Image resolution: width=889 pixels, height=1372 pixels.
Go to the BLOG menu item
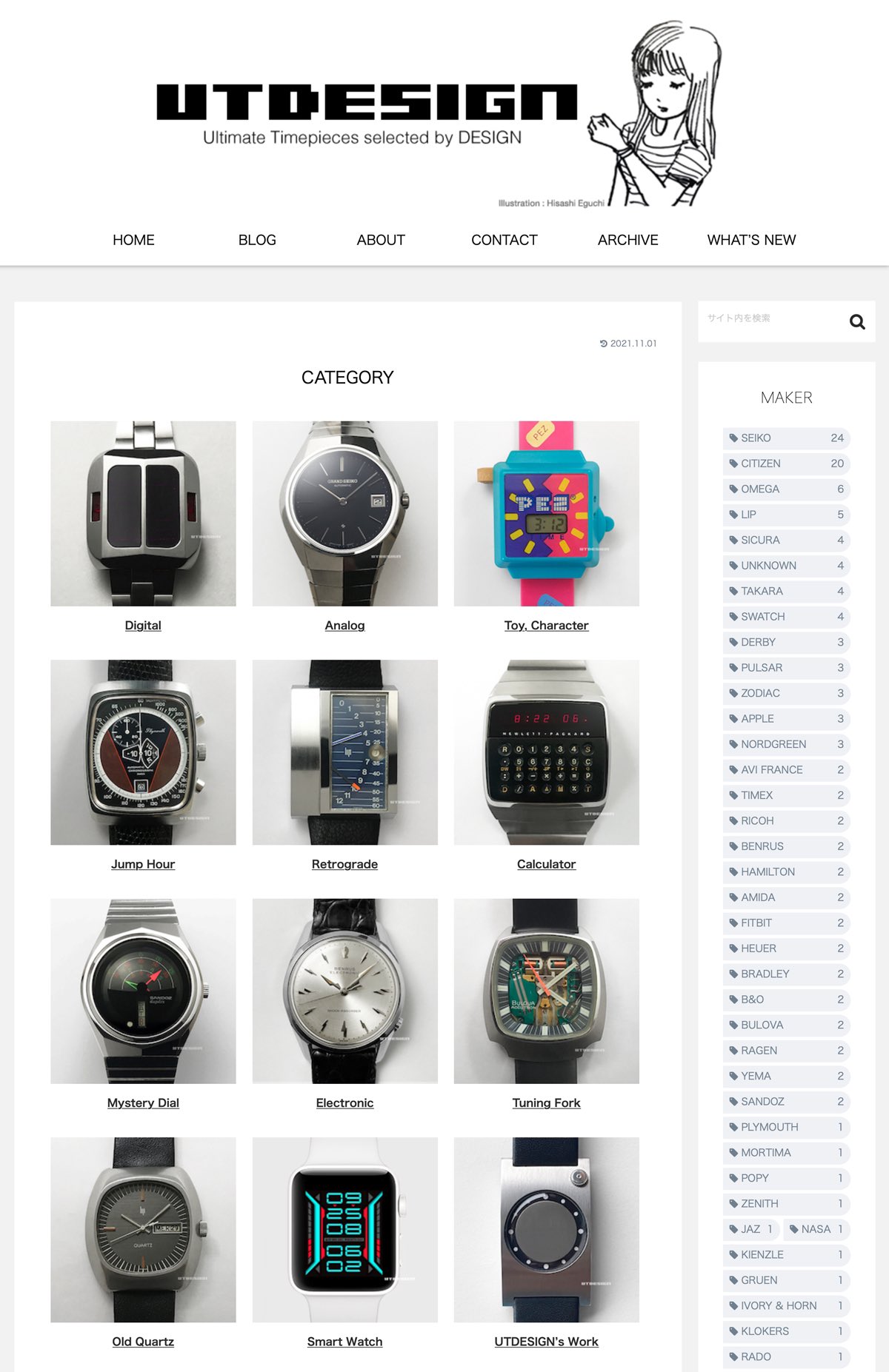tap(257, 240)
